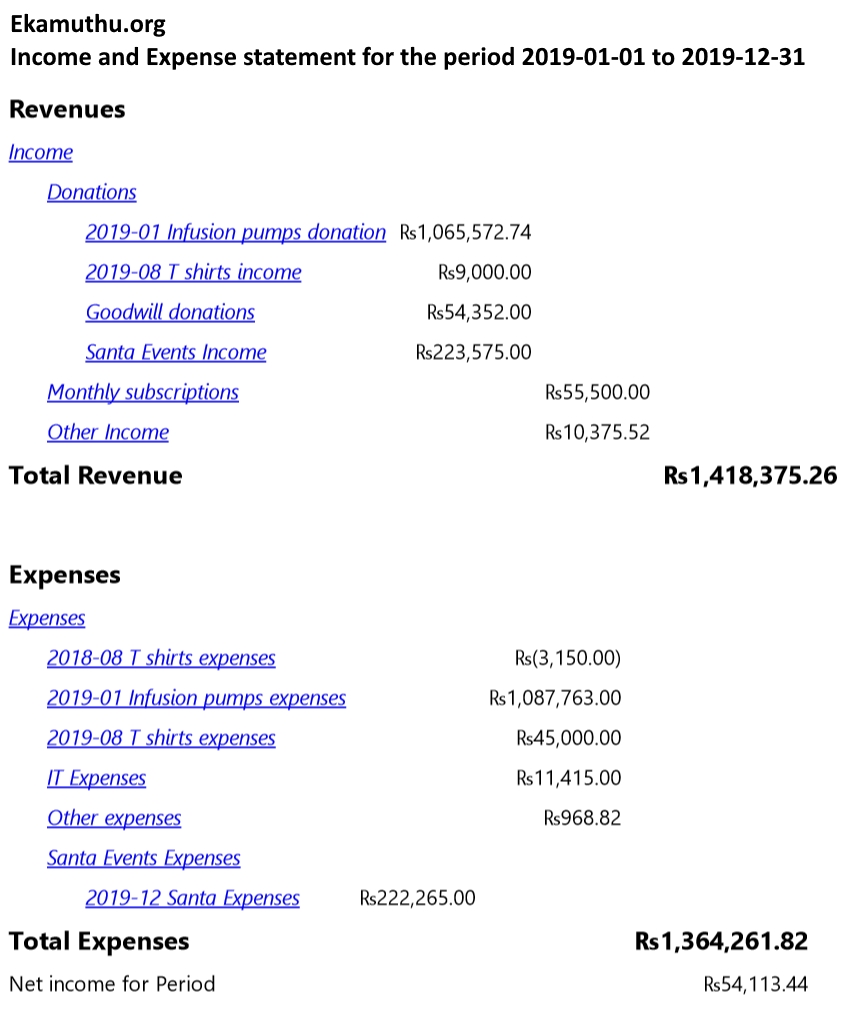Open the Other Income link
The image size is (843, 1019).
point(108,432)
